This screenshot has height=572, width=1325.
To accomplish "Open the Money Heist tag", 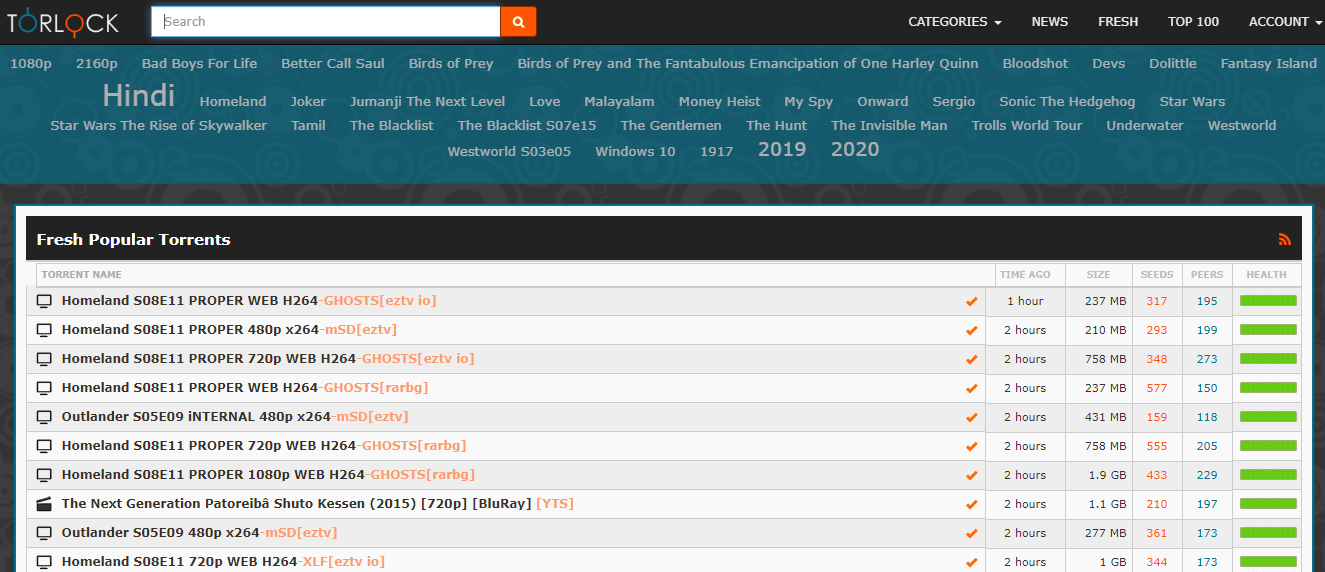I will point(720,101).
